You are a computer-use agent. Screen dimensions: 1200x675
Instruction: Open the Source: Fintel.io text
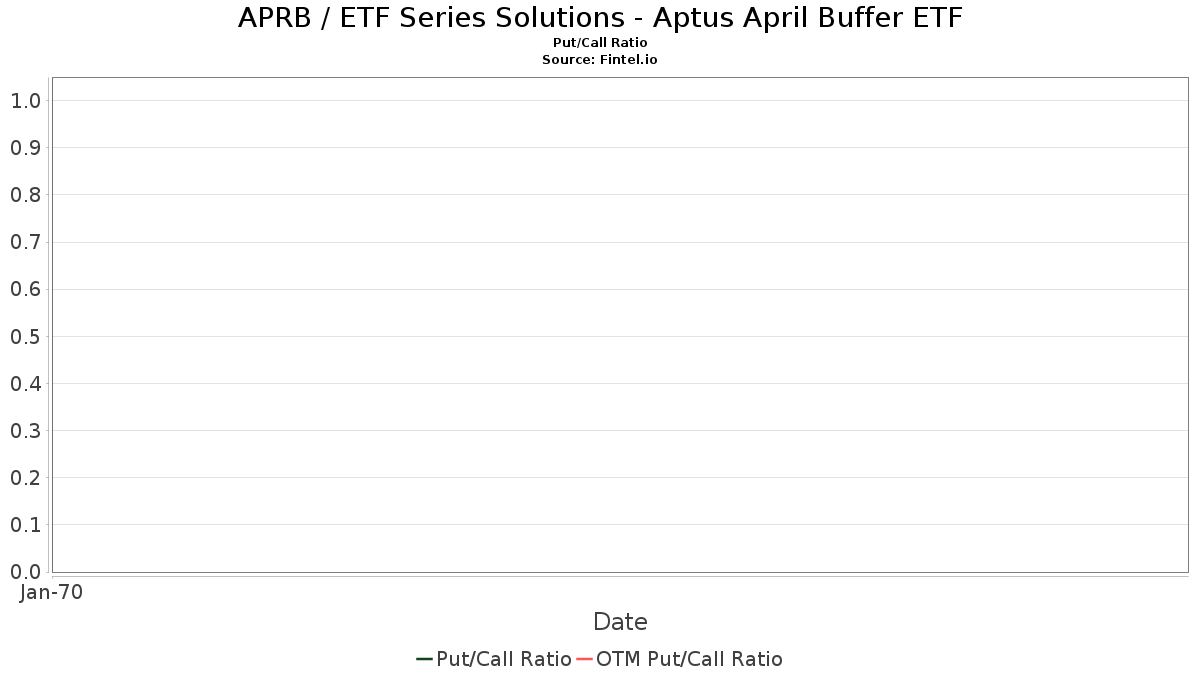(600, 60)
